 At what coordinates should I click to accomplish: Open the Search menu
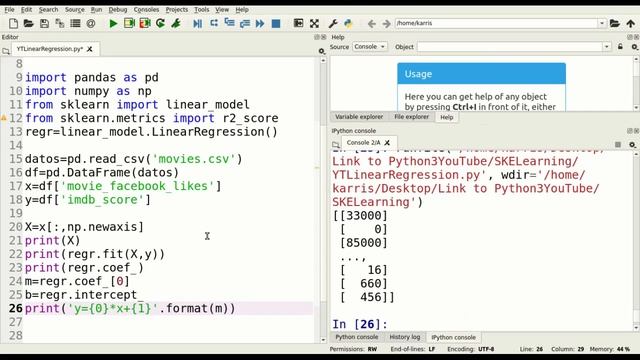tap(49, 9)
